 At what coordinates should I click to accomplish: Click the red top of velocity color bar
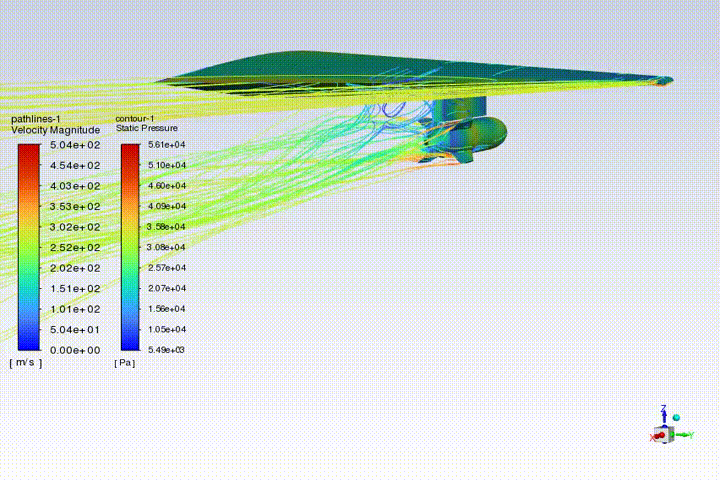(x=29, y=149)
